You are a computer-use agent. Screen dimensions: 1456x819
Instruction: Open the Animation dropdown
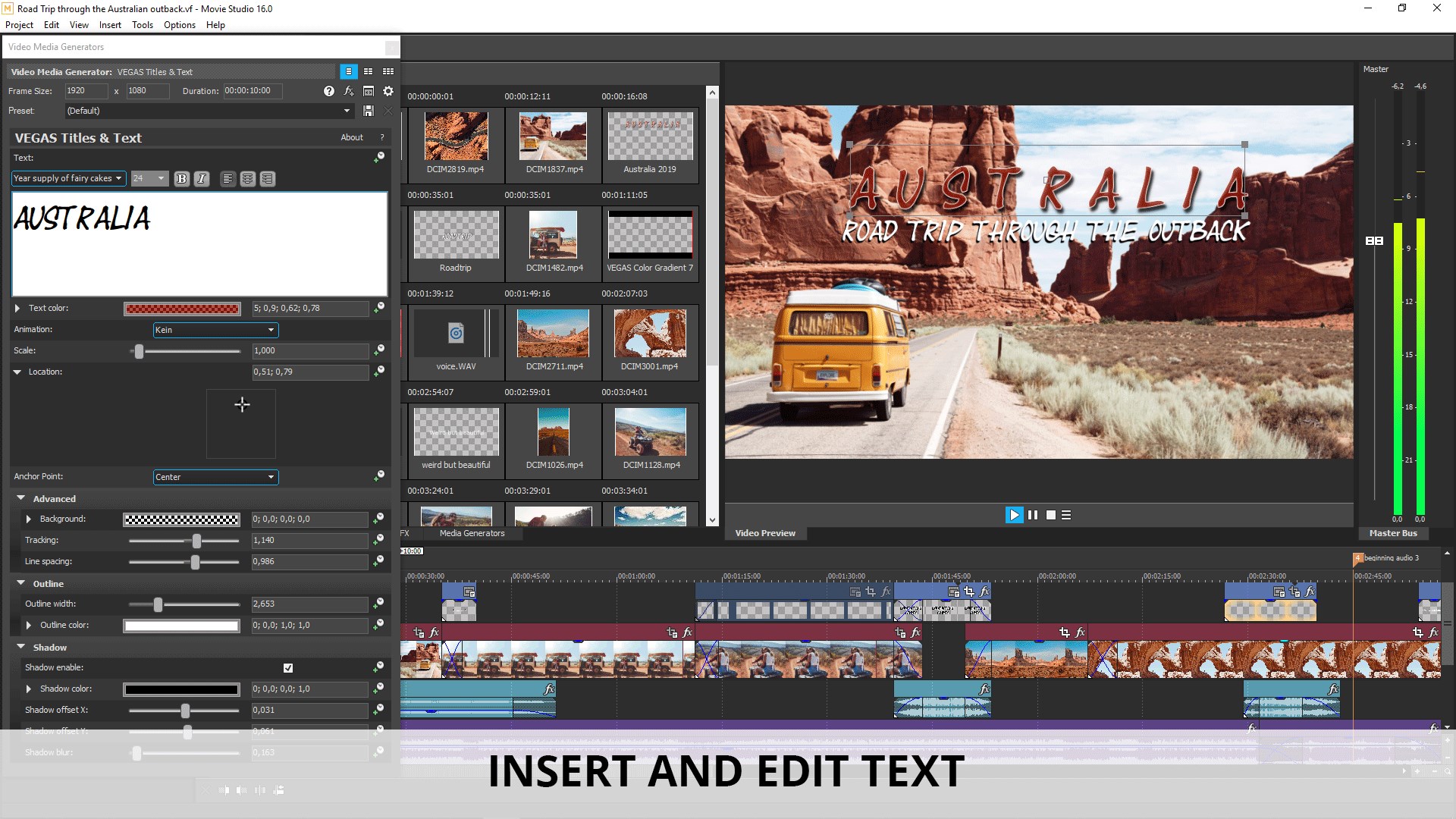[215, 330]
